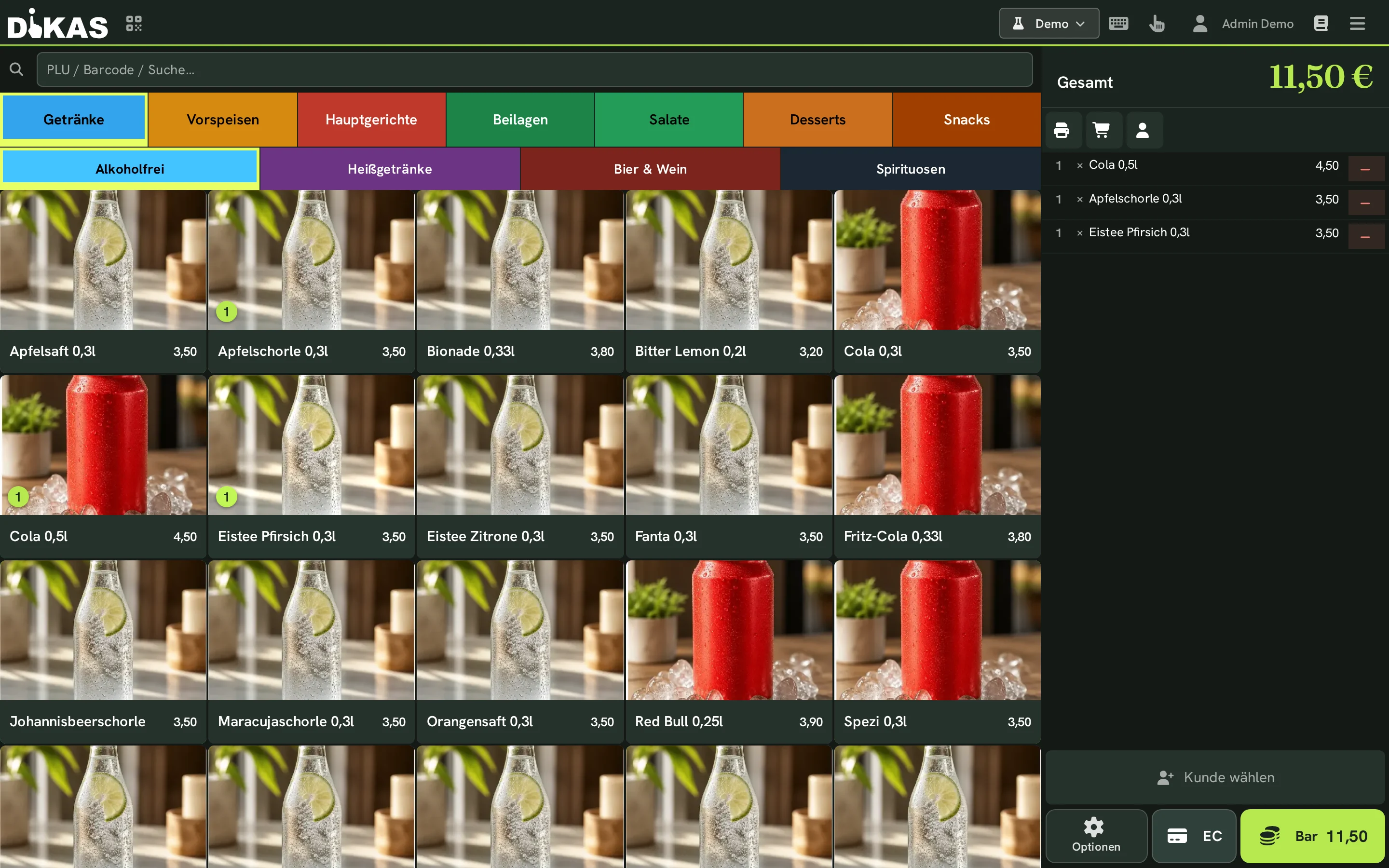The width and height of the screenshot is (1389, 868).
Task: Remove Apfelschorle 0,3l with minus button
Action: (1365, 203)
